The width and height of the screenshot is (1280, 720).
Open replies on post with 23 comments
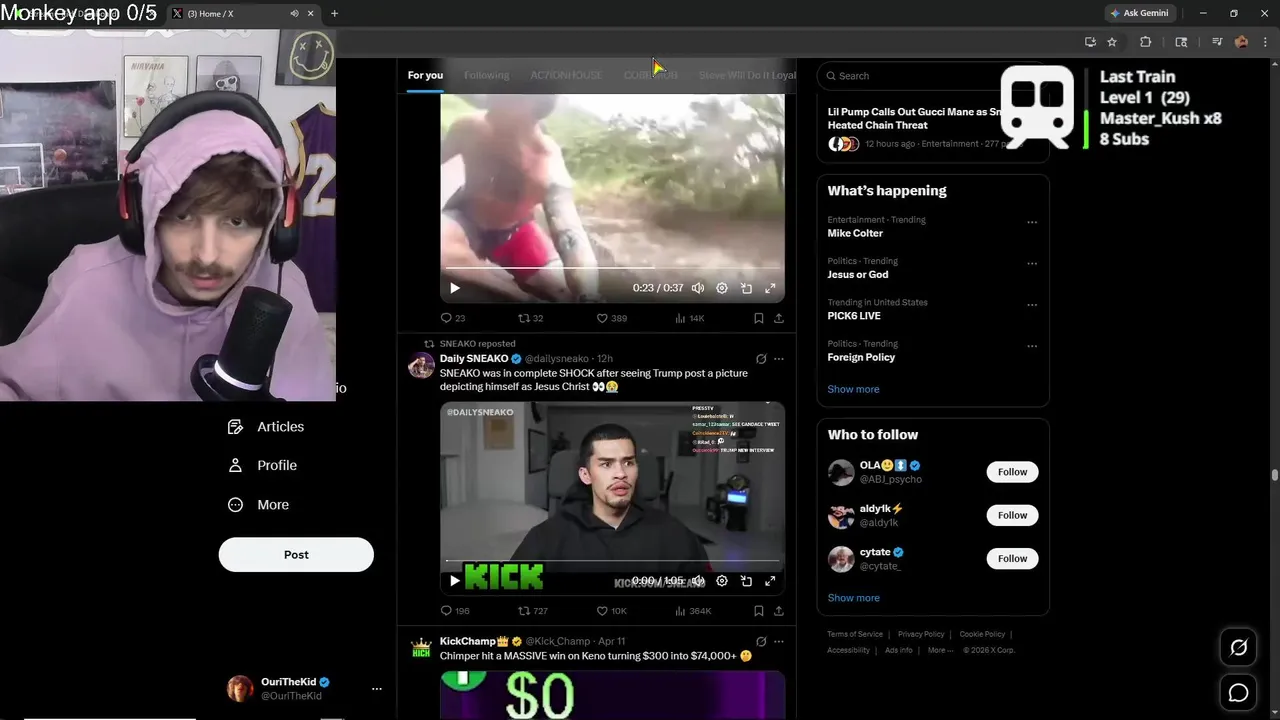point(453,318)
